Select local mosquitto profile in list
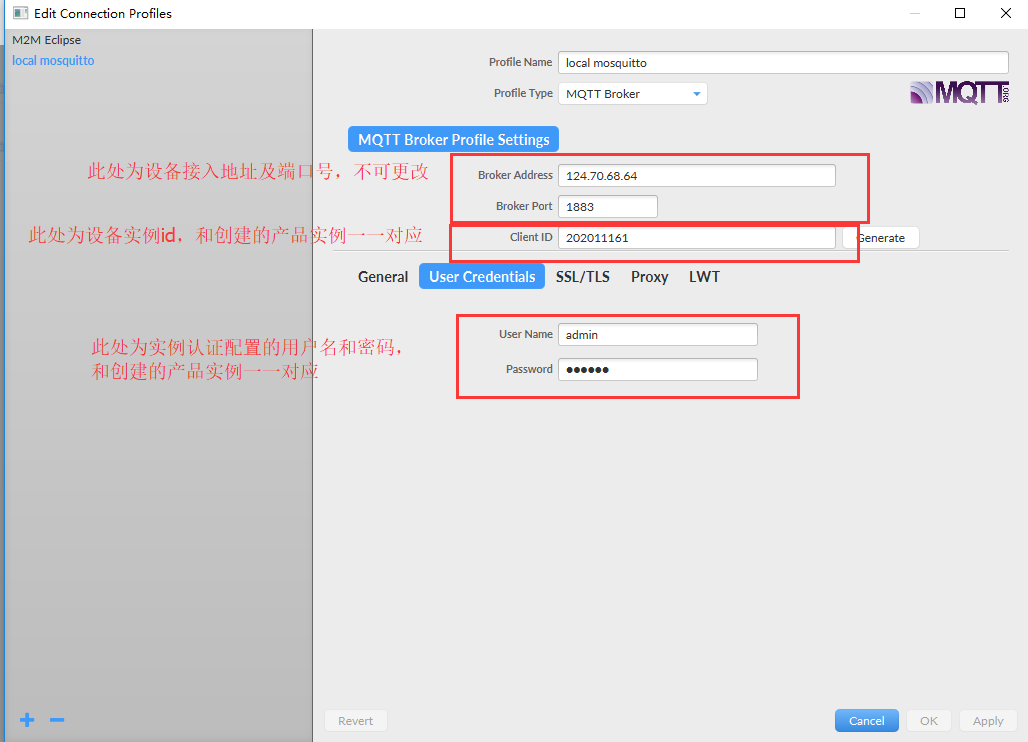The height and width of the screenshot is (742, 1028). click(53, 61)
